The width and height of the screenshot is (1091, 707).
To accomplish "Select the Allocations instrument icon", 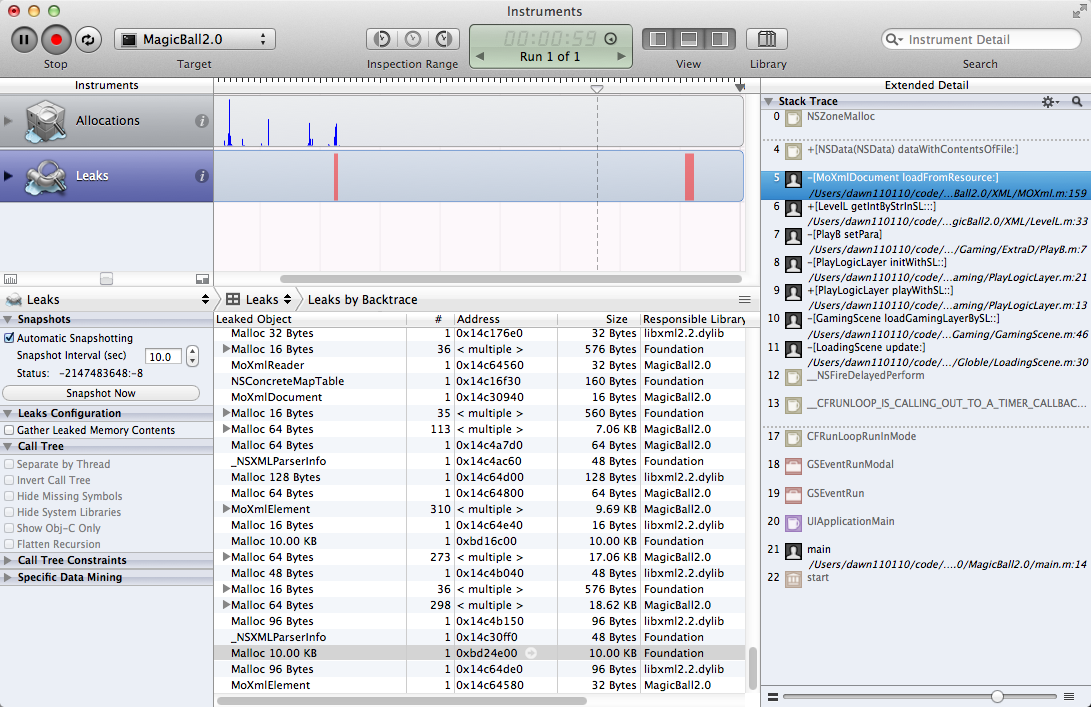I will 45,121.
